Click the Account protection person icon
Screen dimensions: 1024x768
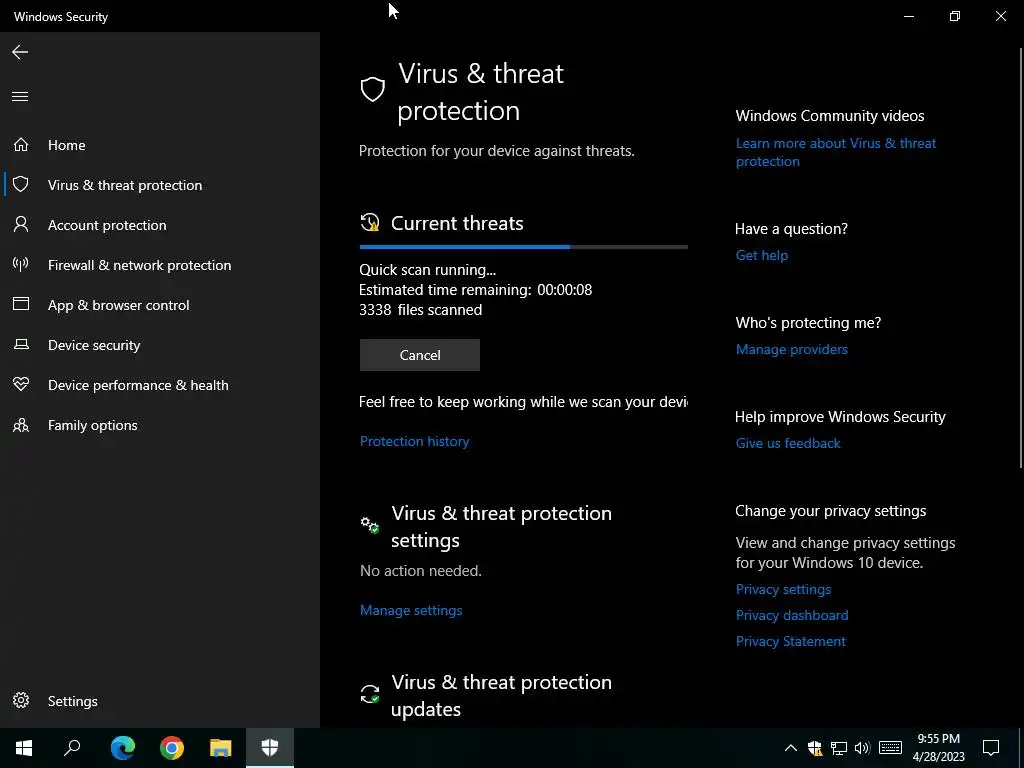tap(21, 225)
